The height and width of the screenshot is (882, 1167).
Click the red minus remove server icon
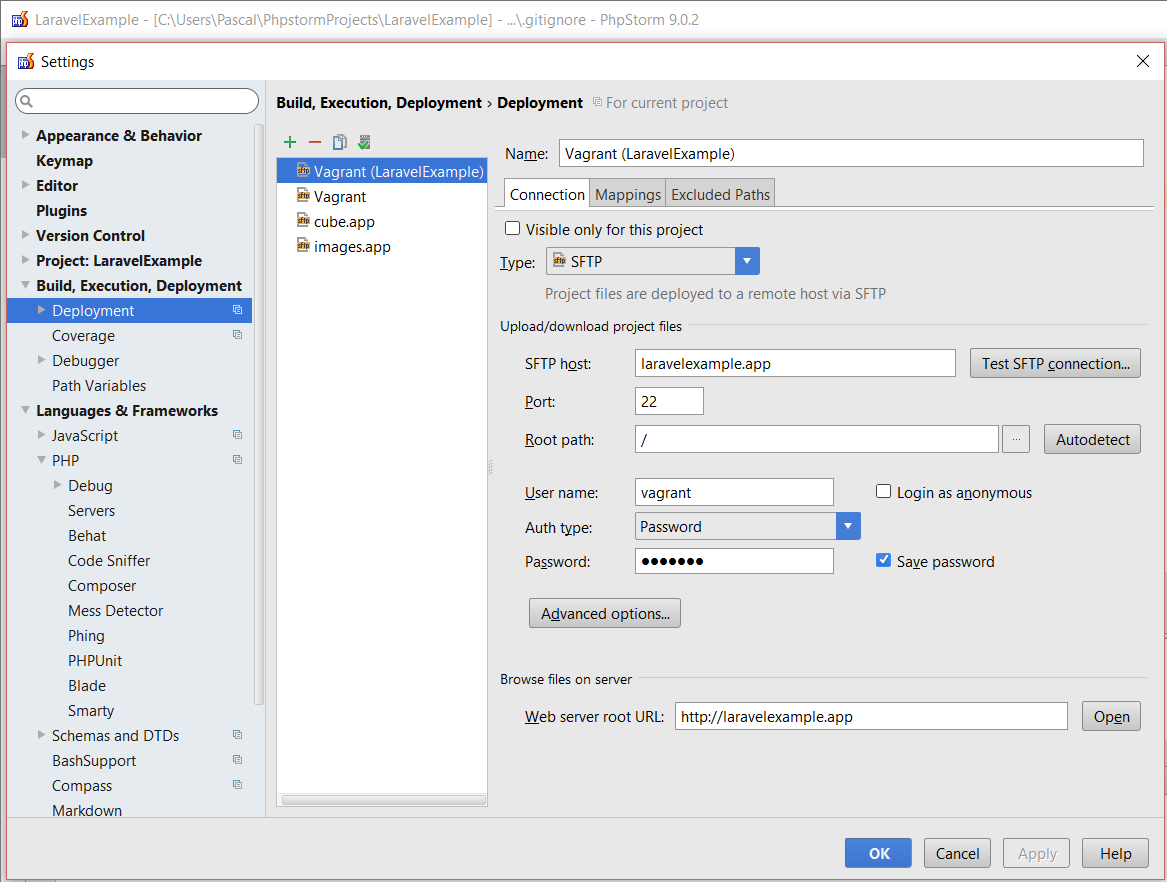pos(315,143)
